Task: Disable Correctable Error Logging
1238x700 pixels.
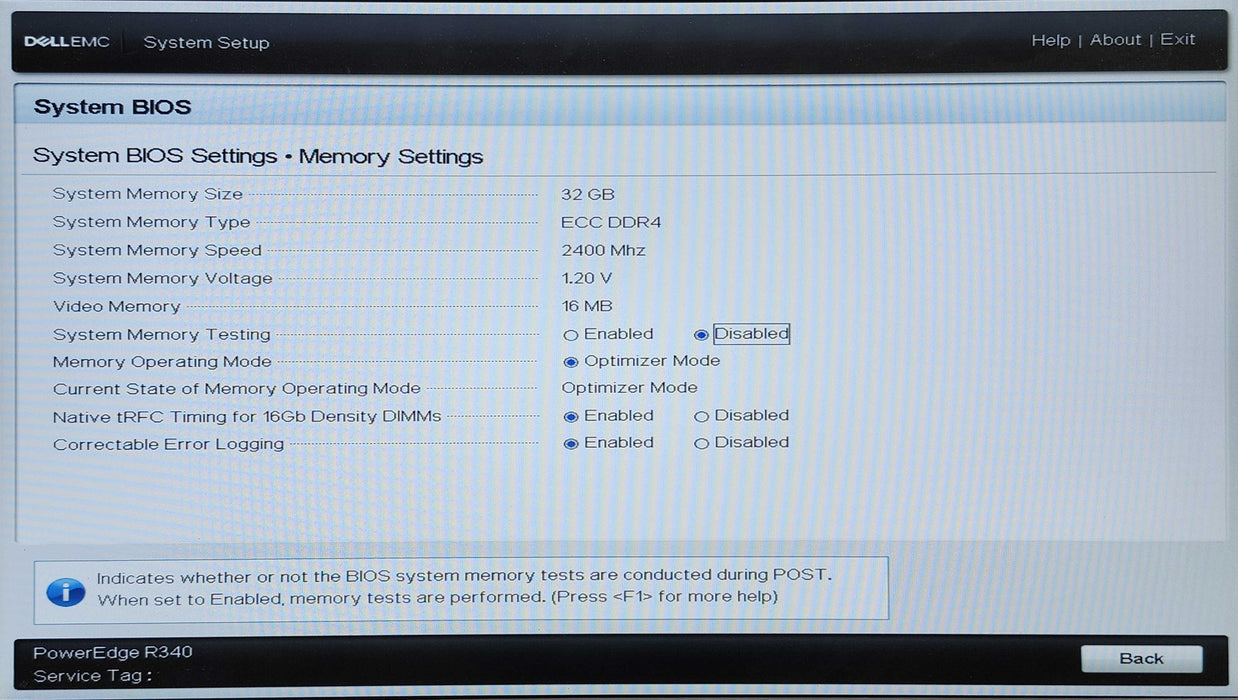Action: point(701,444)
